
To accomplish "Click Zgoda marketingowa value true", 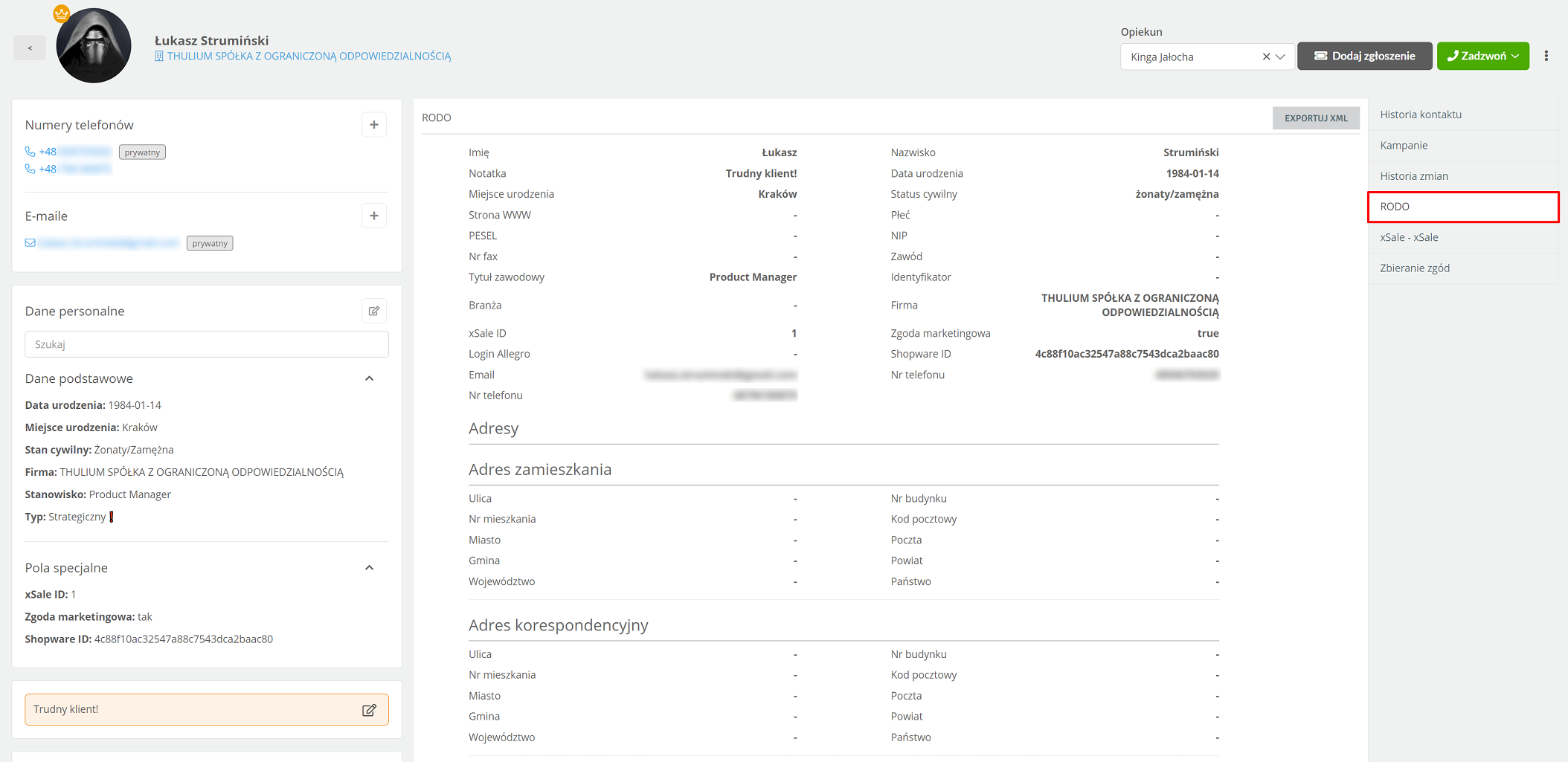I will click(1208, 333).
